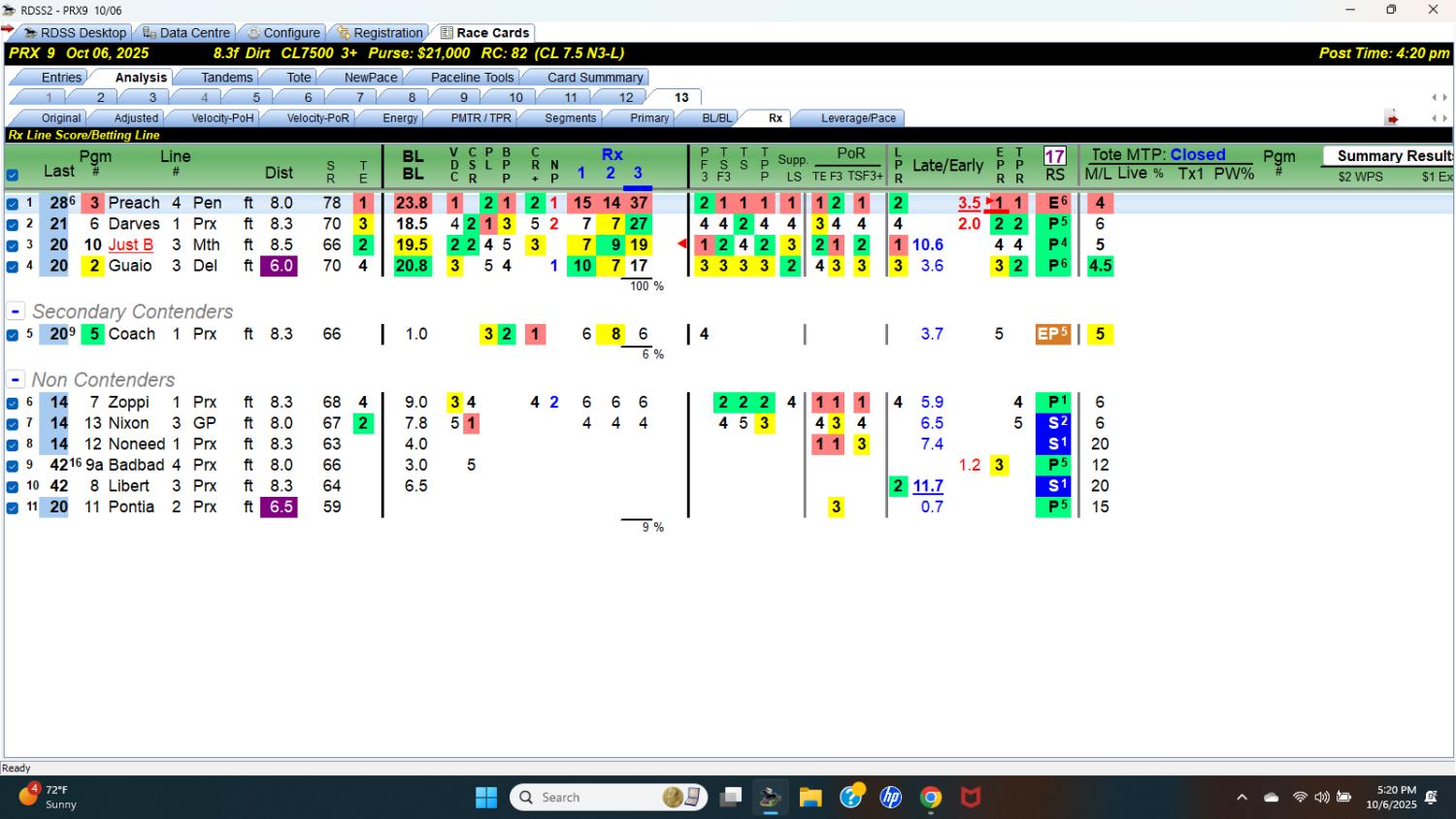
Task: Click the purple 6.0 Dist cell for Guaio
Action: pyautogui.click(x=280, y=266)
